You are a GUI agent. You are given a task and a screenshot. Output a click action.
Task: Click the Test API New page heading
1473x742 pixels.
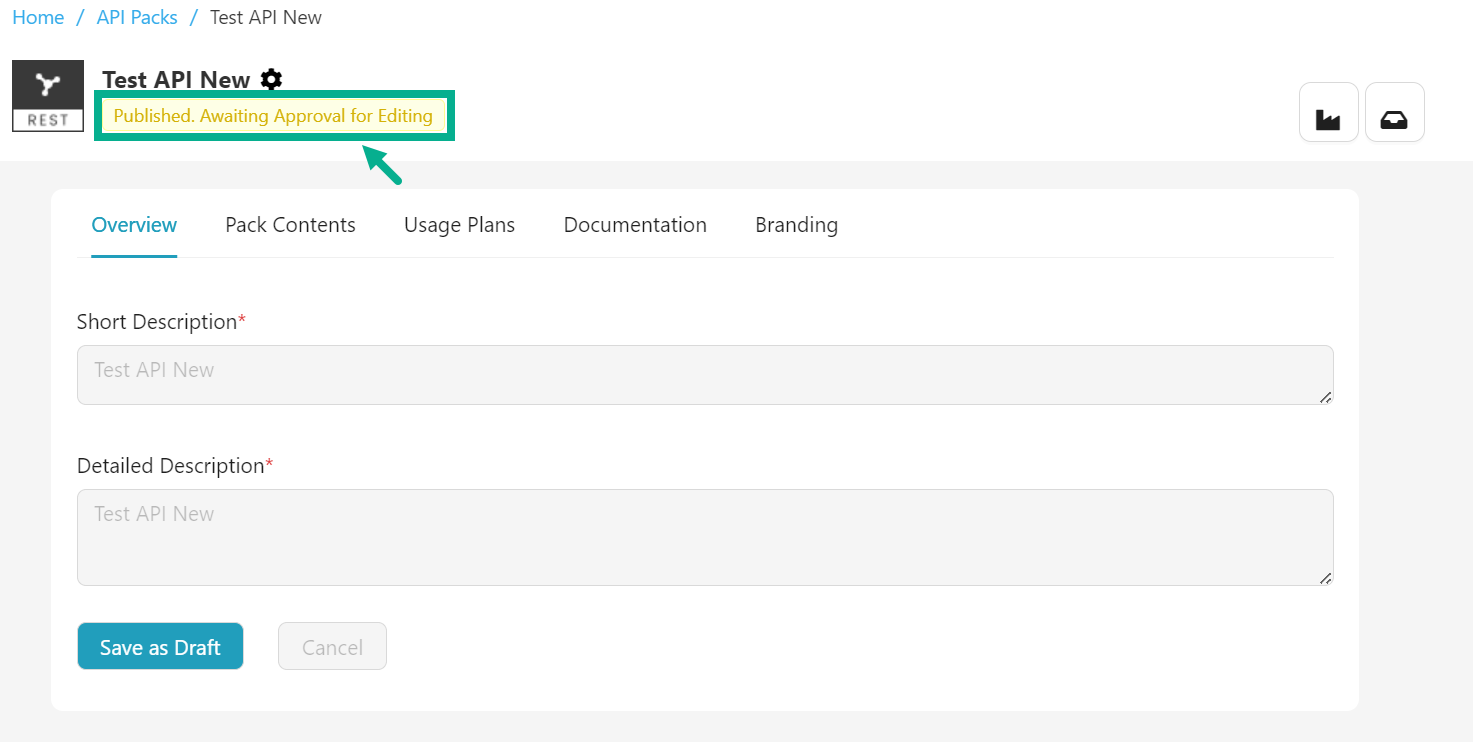[x=176, y=80]
